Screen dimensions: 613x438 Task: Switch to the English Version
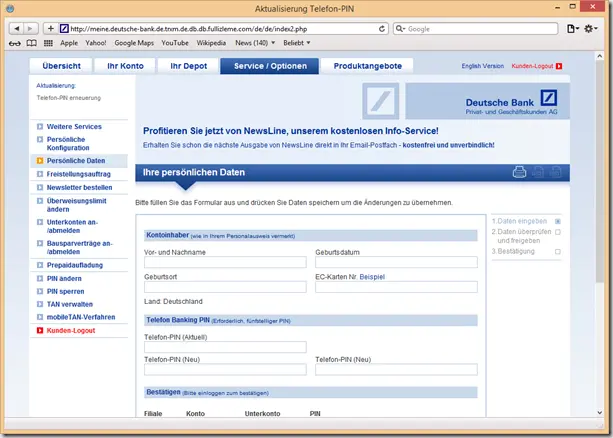click(x=483, y=66)
